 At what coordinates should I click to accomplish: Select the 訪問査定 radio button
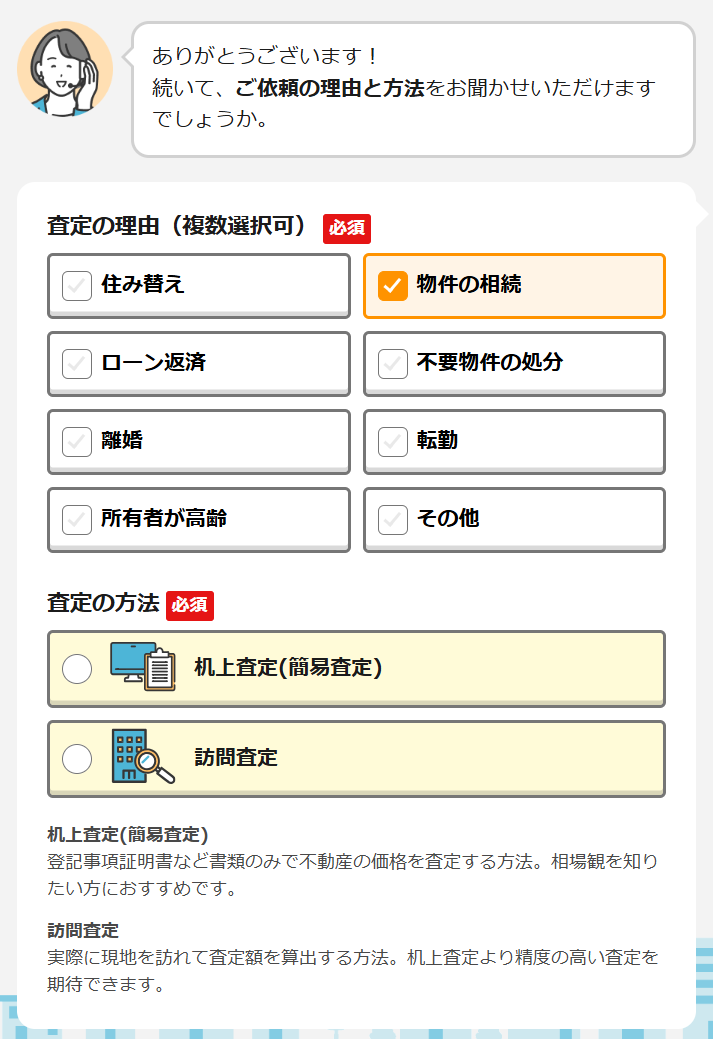coord(77,758)
